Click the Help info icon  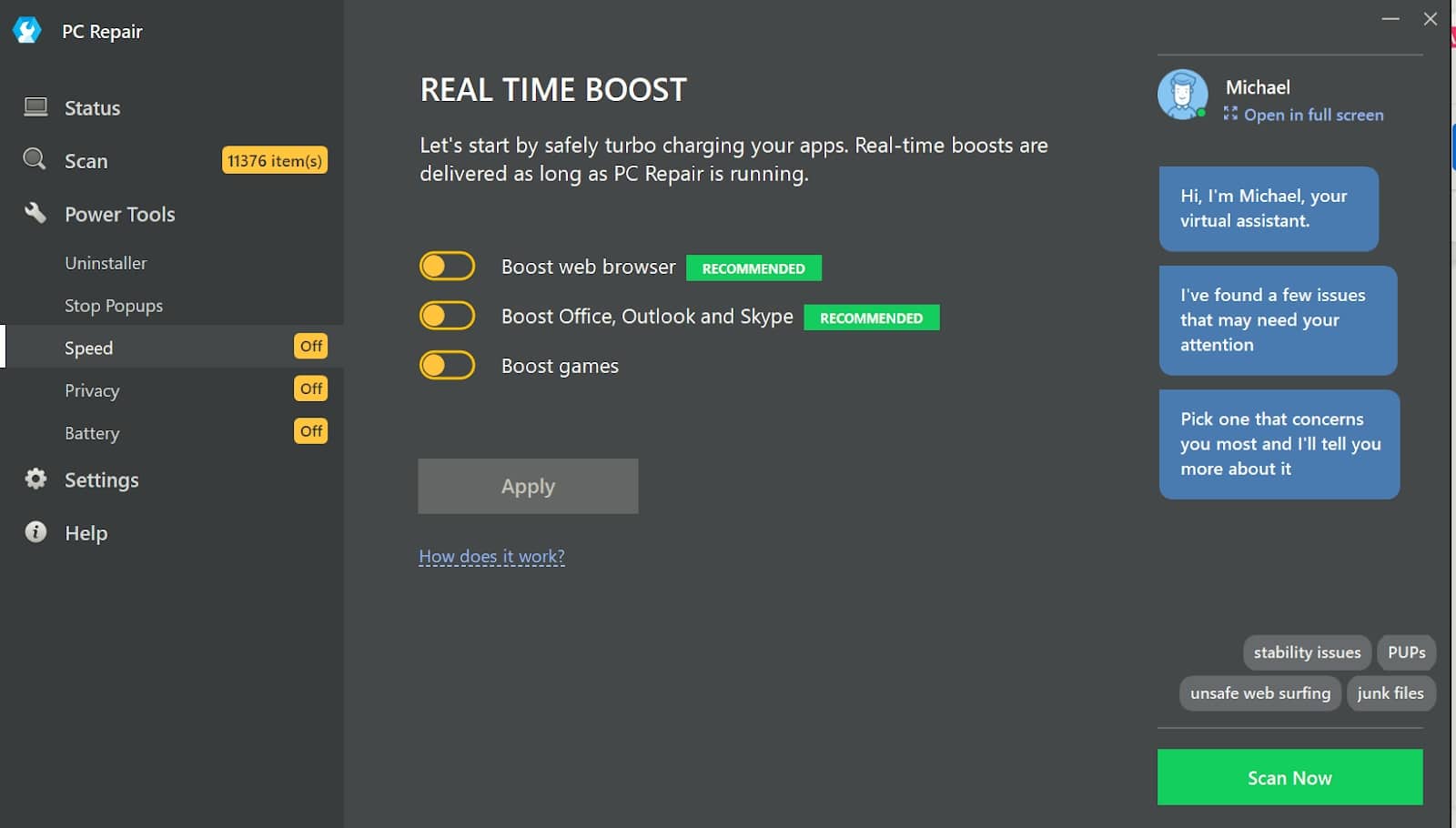(x=35, y=532)
